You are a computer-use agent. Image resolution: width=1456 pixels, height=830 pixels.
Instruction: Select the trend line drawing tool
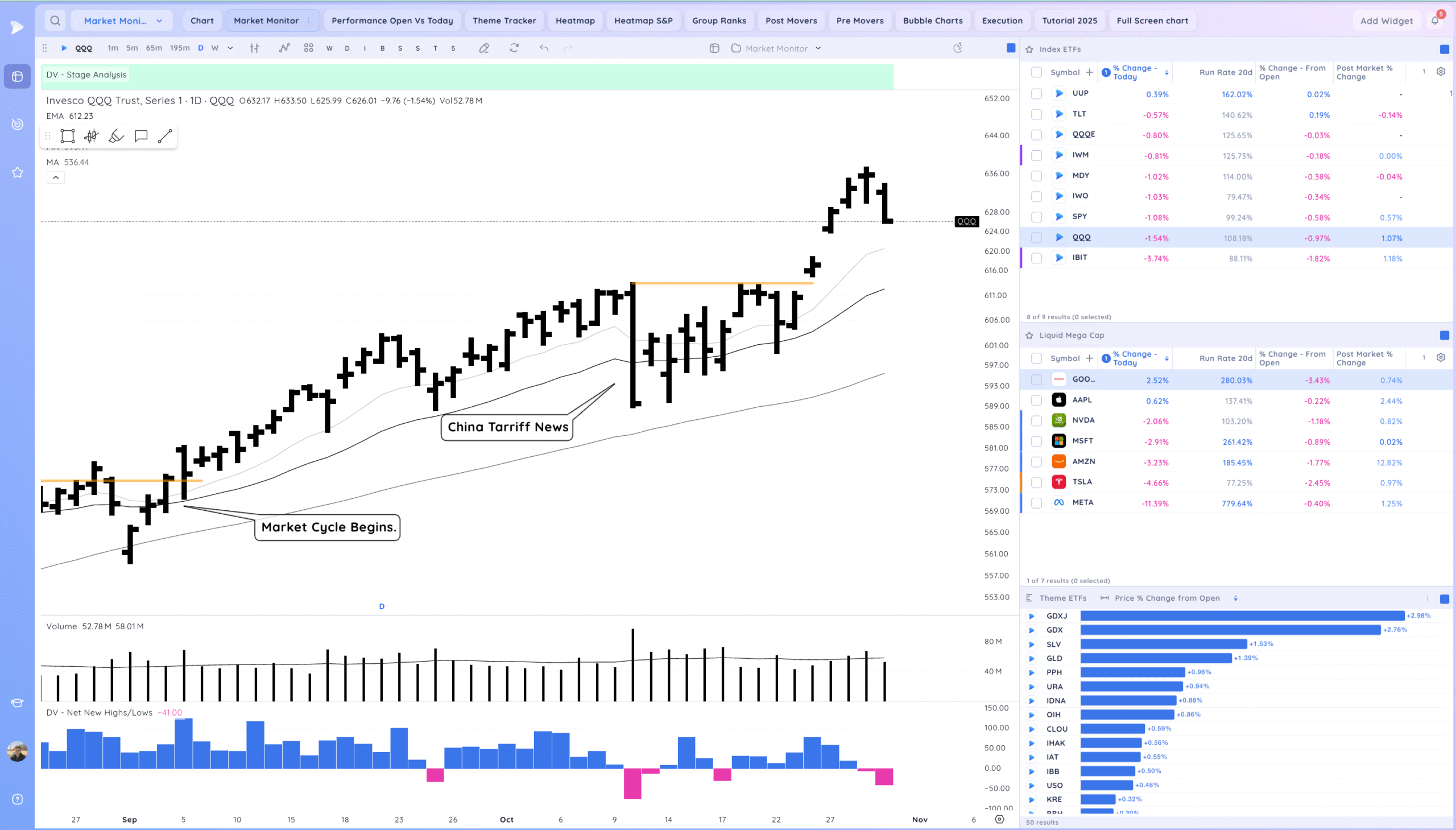[165, 135]
